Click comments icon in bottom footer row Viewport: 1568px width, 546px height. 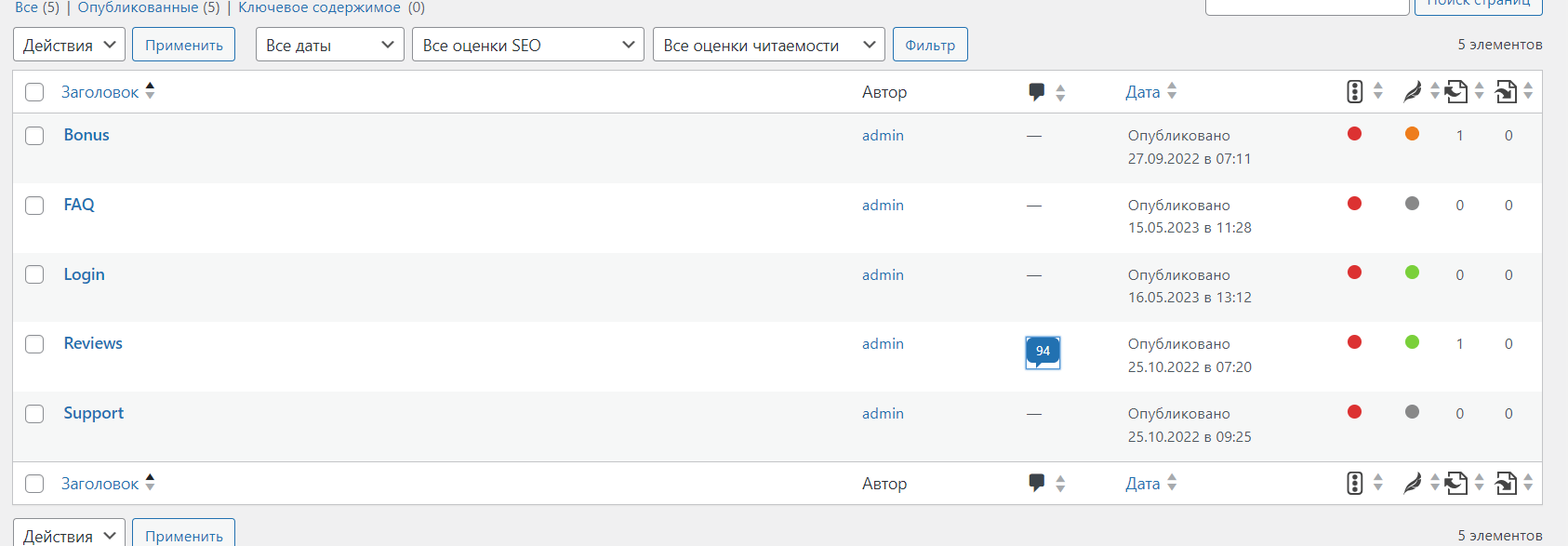1036,484
